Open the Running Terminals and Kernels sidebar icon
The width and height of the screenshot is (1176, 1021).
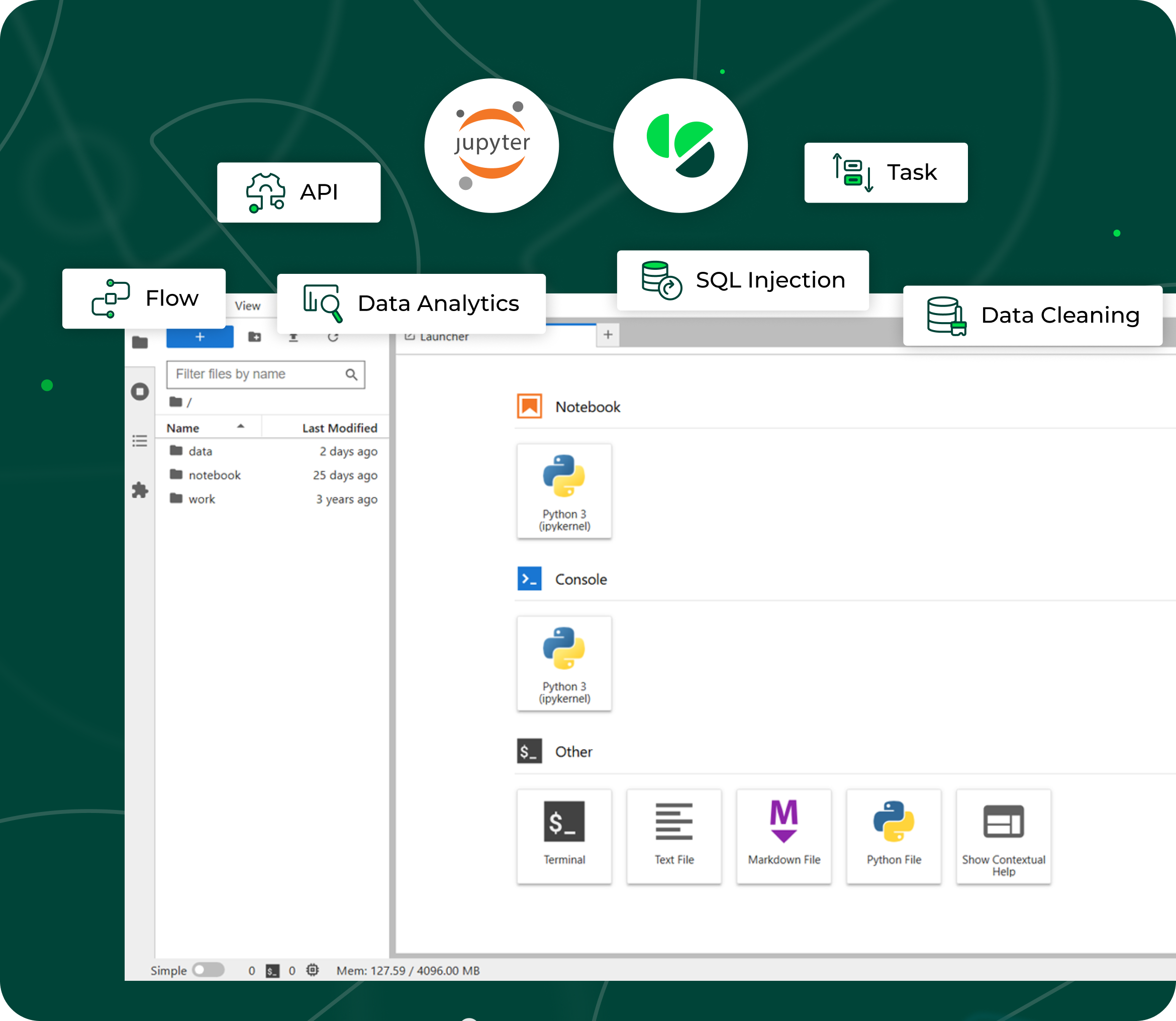(x=140, y=391)
